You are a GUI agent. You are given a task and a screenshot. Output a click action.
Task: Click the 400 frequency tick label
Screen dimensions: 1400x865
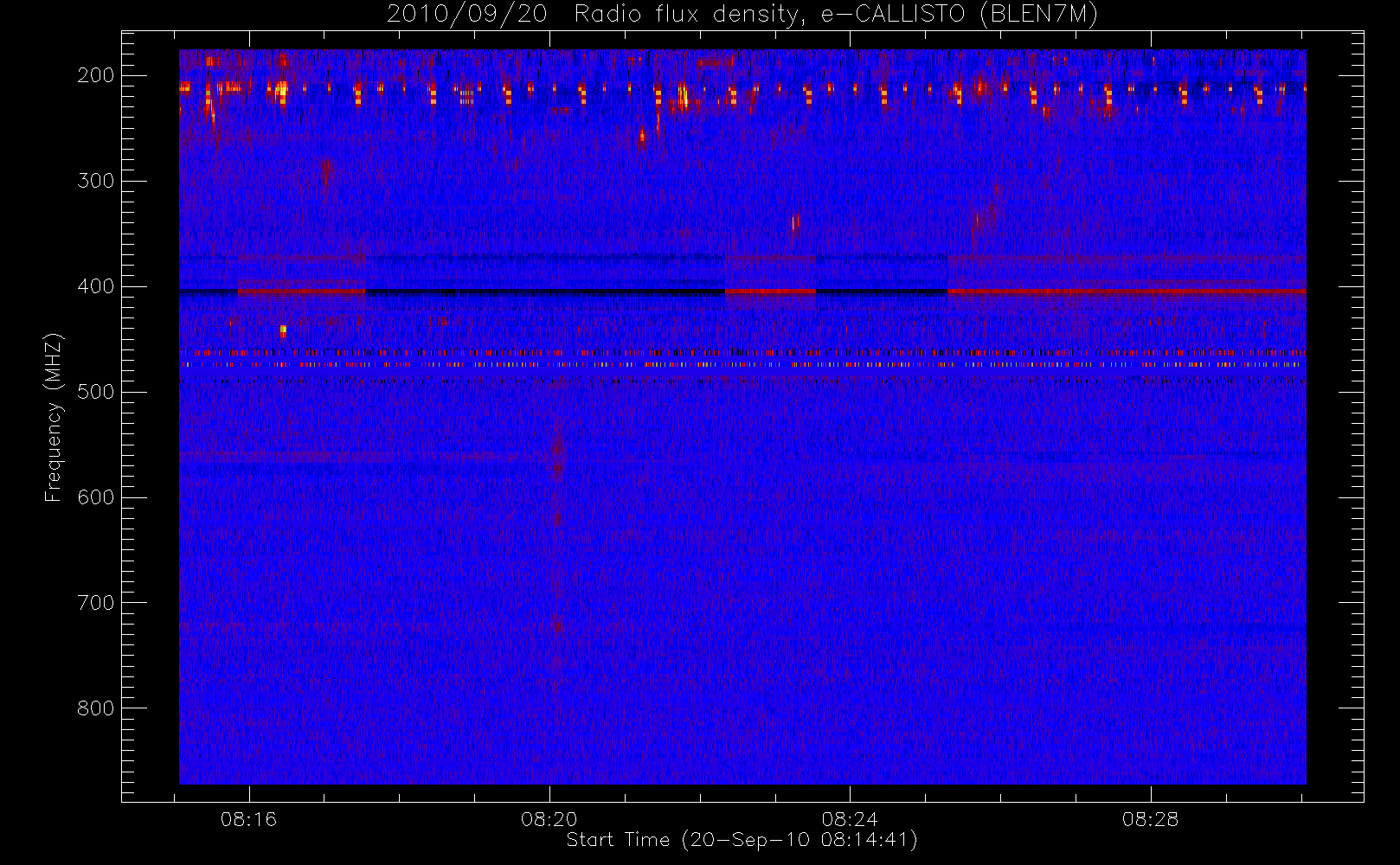tap(96, 286)
